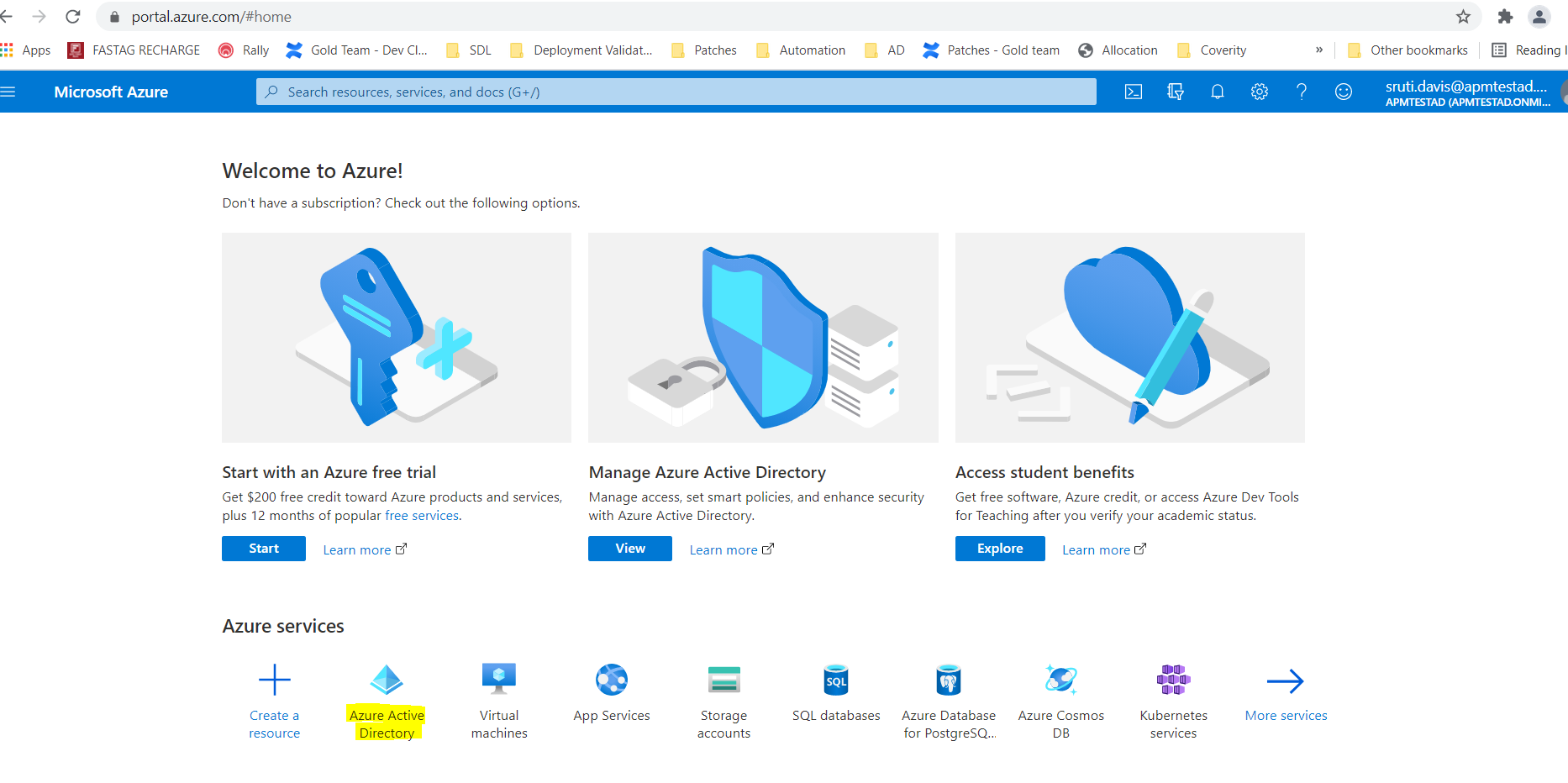Open portal settings gear

click(1259, 92)
